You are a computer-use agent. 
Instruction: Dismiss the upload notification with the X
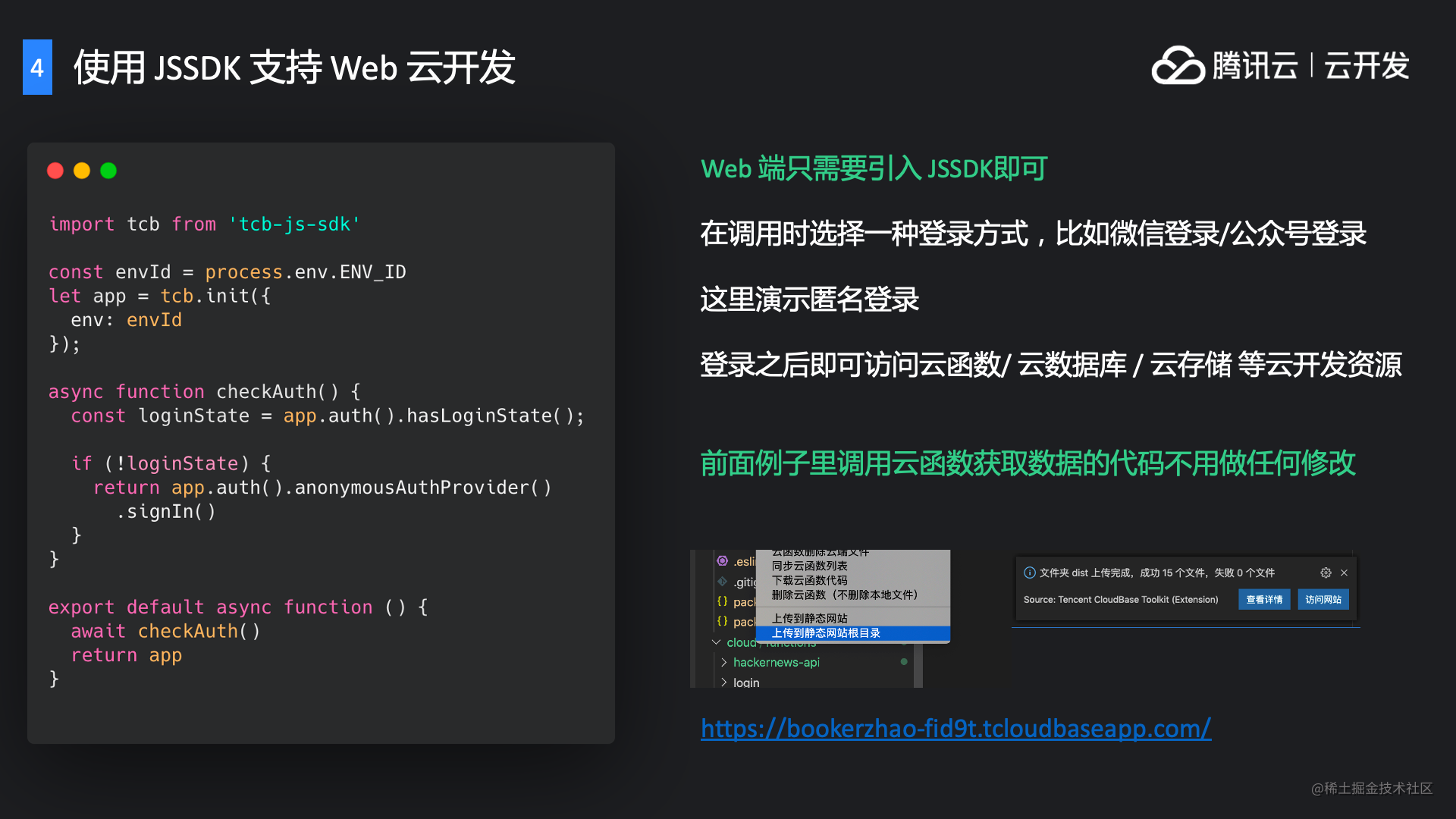[1344, 573]
